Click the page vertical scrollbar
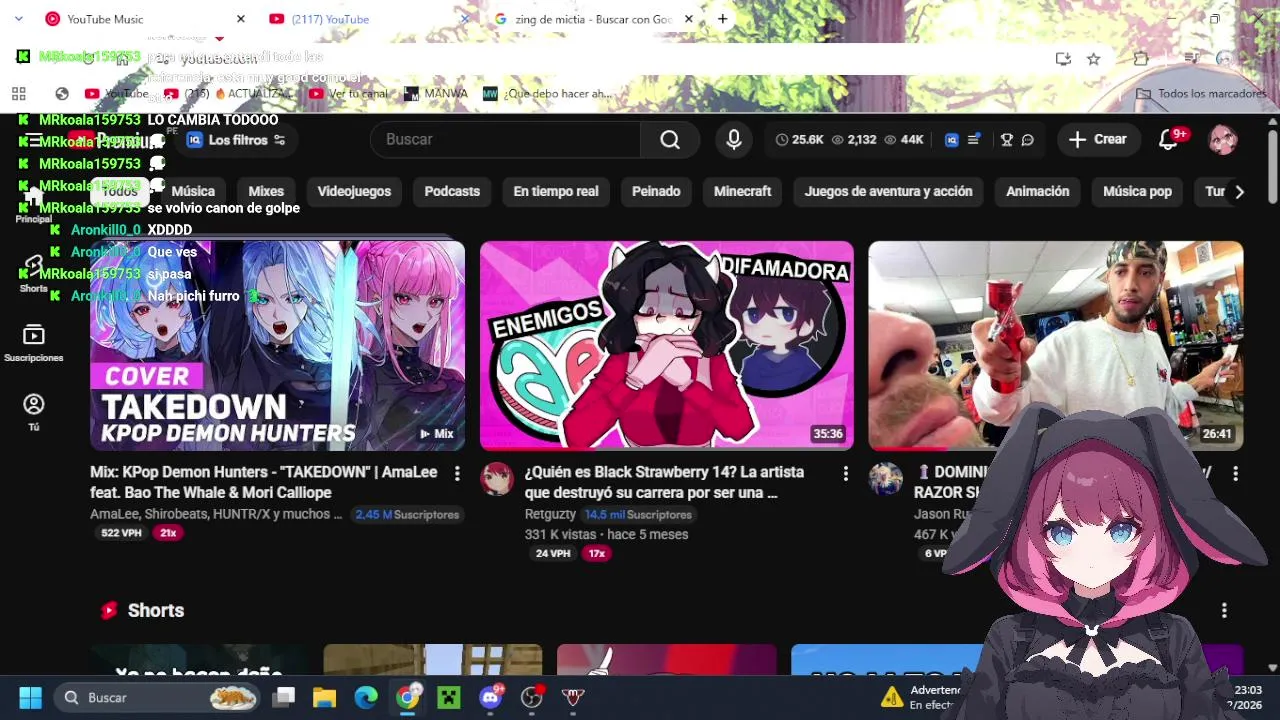The height and width of the screenshot is (720, 1280). [1272, 166]
